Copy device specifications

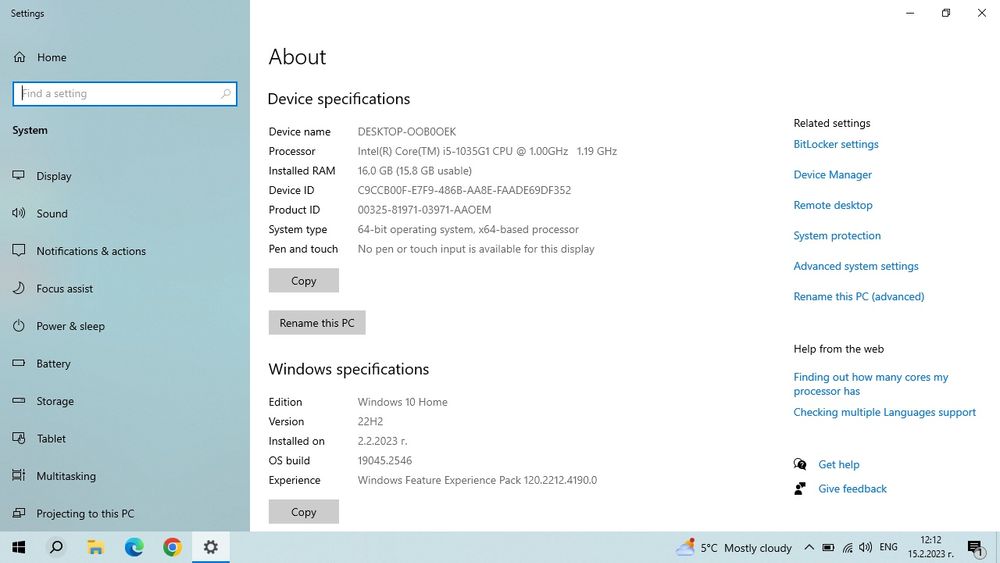click(304, 281)
